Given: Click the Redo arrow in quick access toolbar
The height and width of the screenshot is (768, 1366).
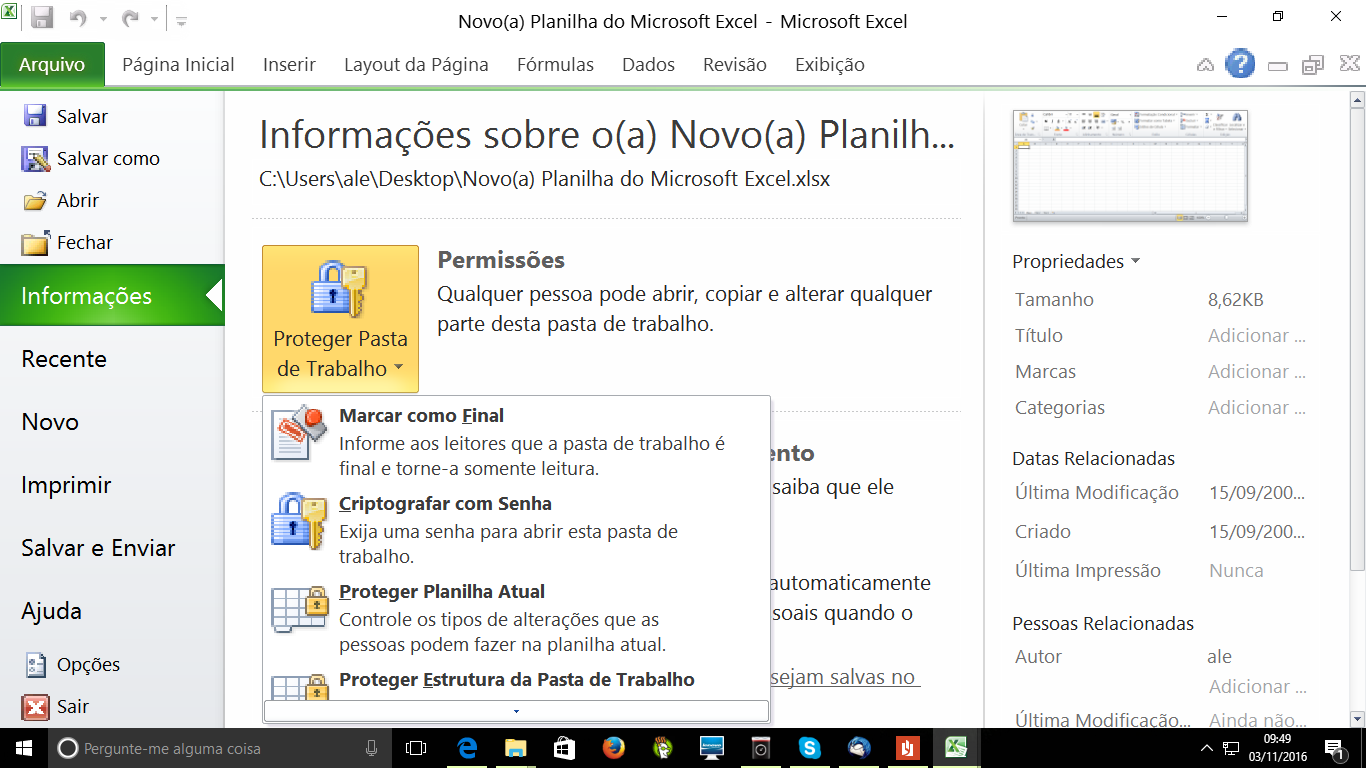Looking at the screenshot, I should point(129,19).
